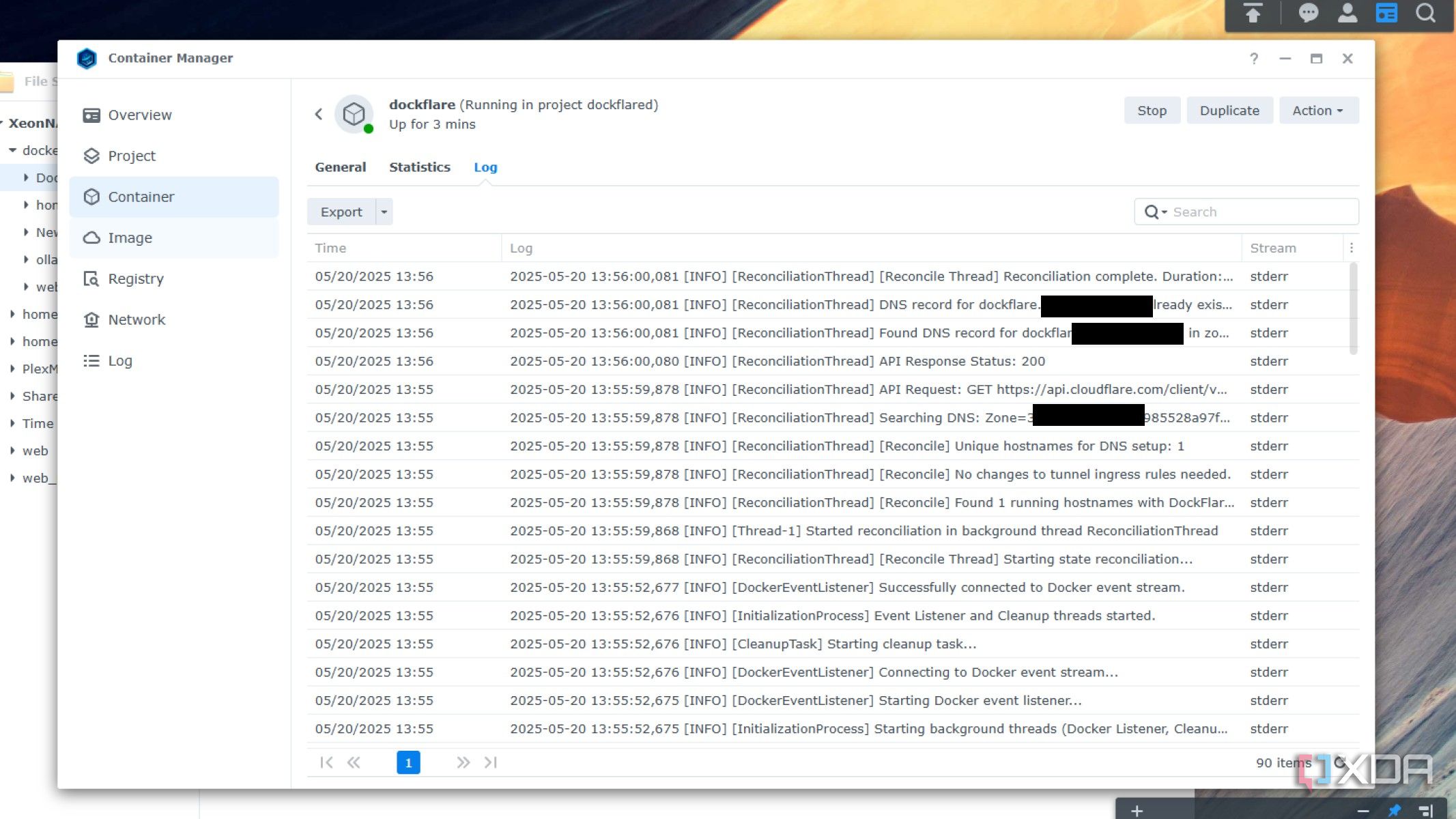Switch to the Statistics tab
The image size is (1456, 819).
[x=419, y=167]
